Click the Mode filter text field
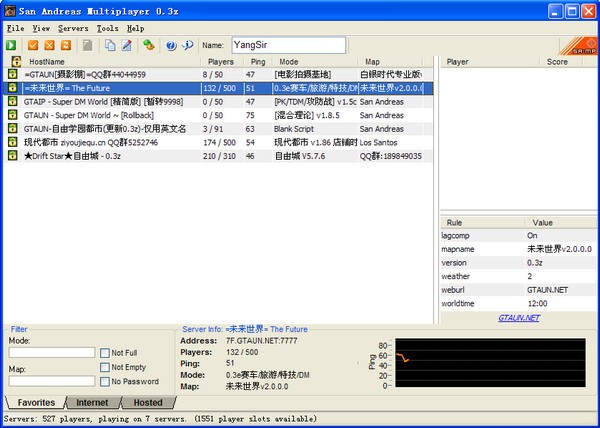600x428 pixels. point(52,352)
